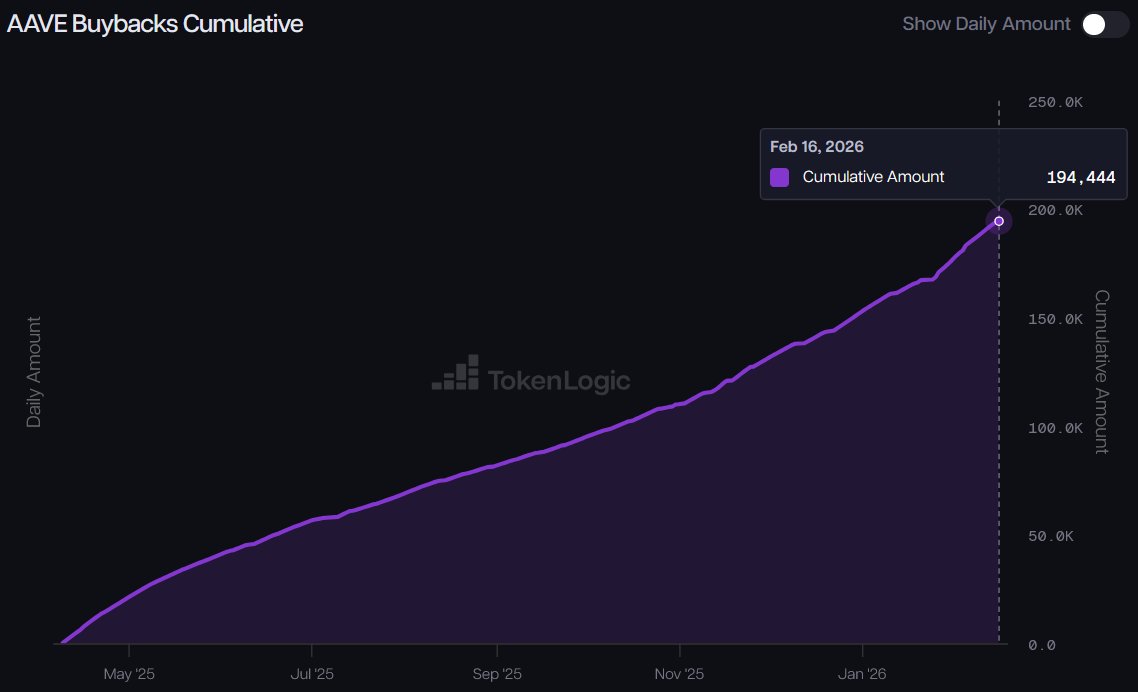Viewport: 1138px width, 692px height.
Task: Click the Nov '25 axis label
Action: click(679, 674)
